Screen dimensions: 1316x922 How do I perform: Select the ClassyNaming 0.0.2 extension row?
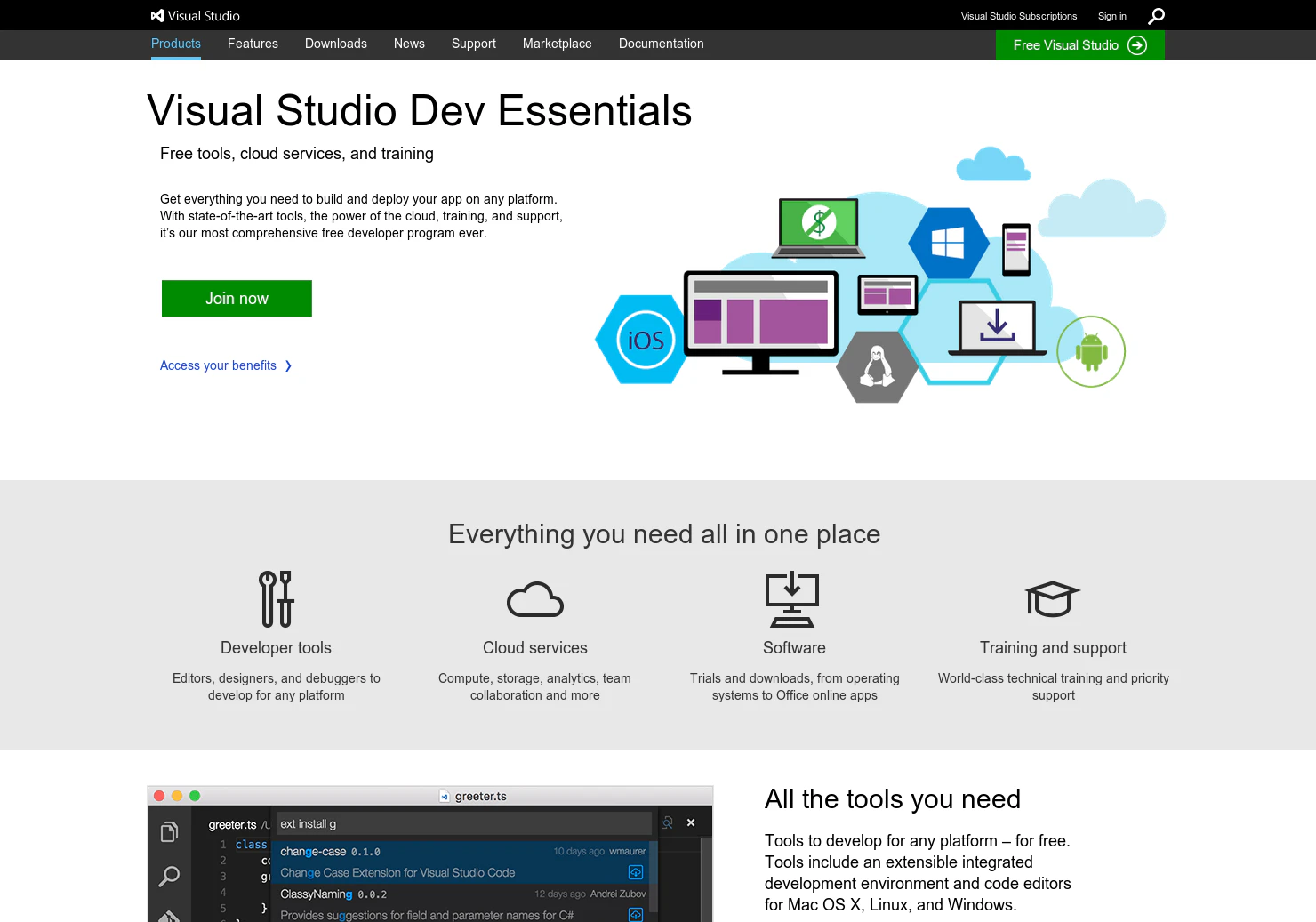pos(461,904)
